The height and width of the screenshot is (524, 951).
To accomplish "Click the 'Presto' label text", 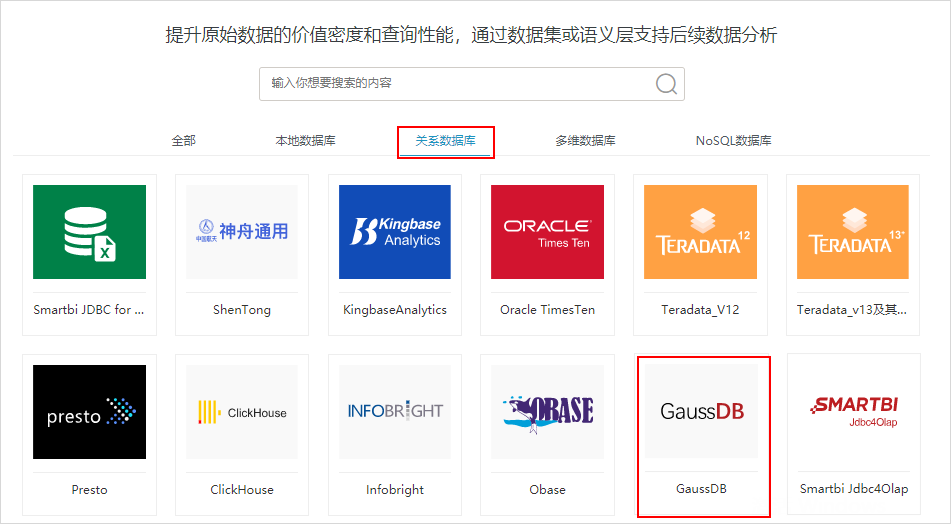I will point(89,490).
